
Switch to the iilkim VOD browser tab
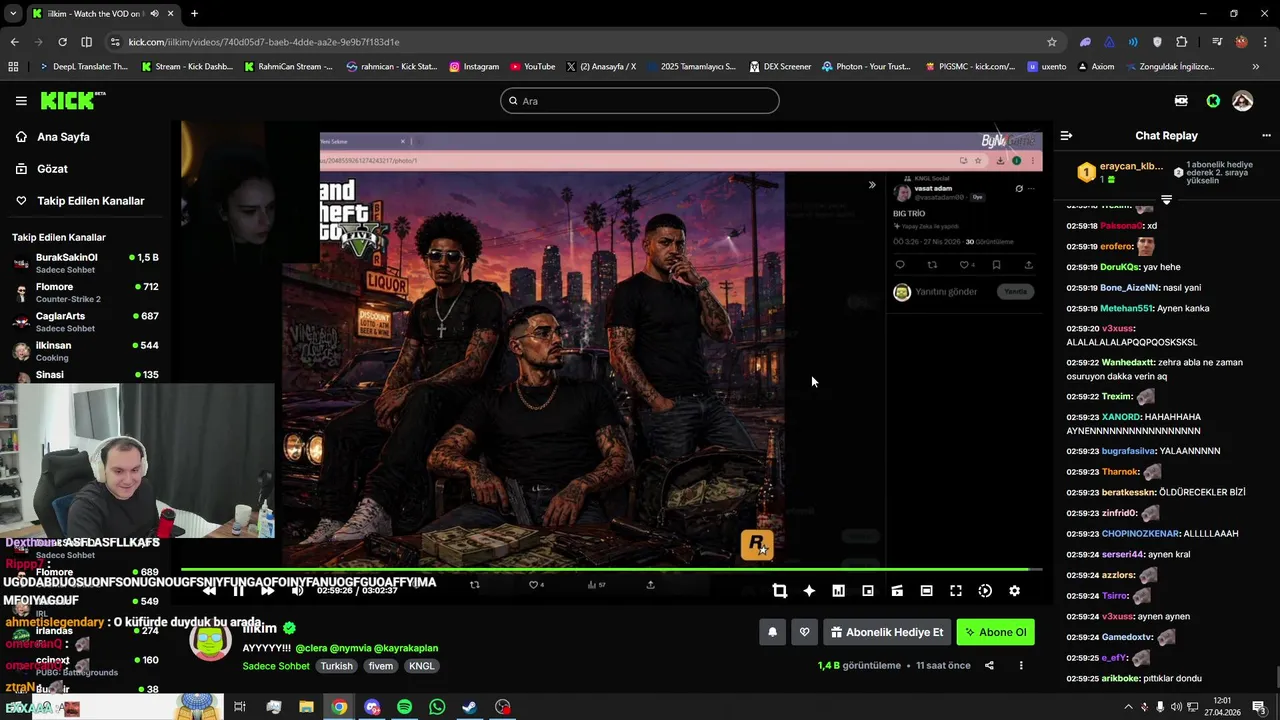point(102,14)
